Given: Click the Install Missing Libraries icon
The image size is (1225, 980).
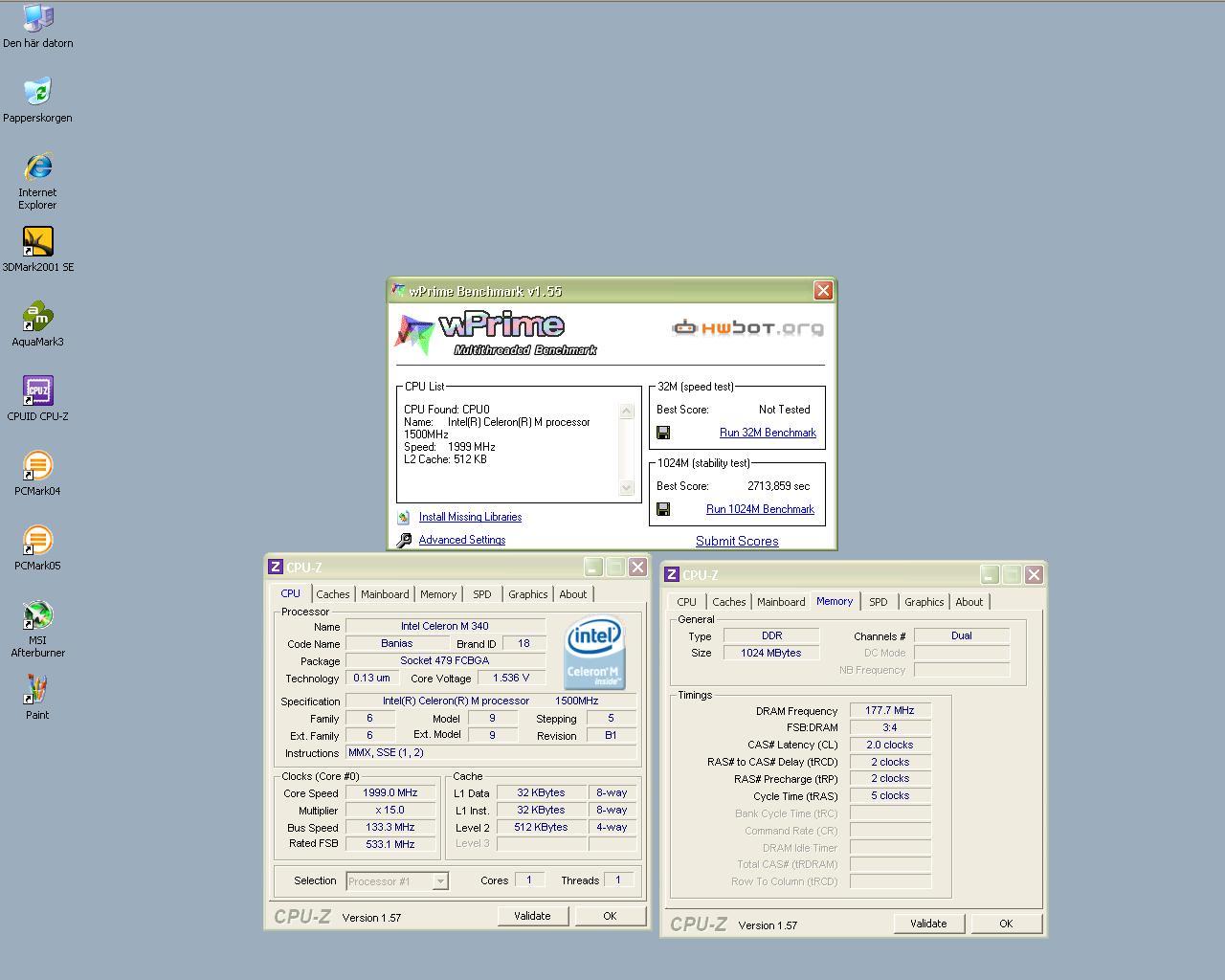Looking at the screenshot, I should pyautogui.click(x=404, y=517).
